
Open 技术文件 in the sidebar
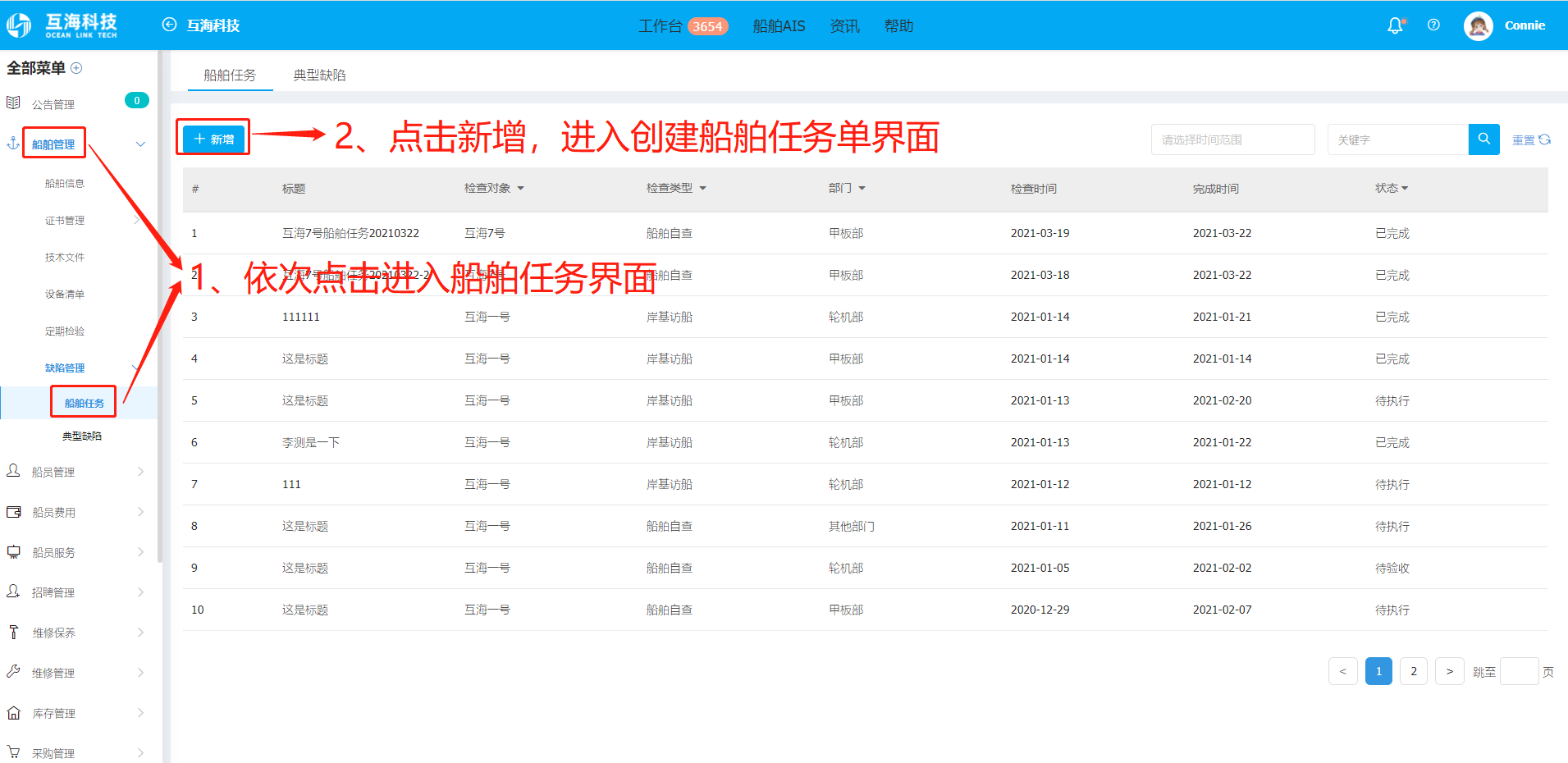point(65,258)
